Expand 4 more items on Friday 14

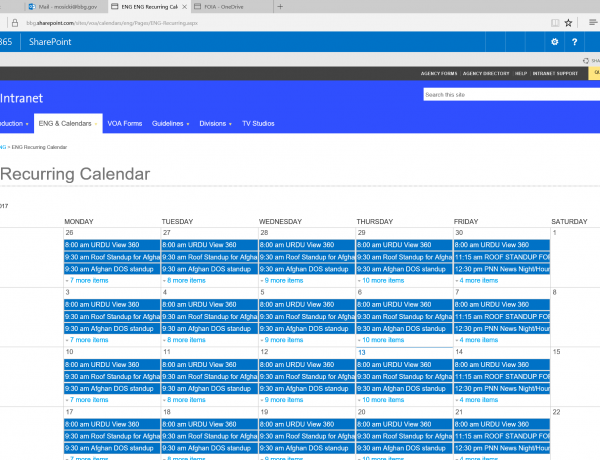[479, 400]
